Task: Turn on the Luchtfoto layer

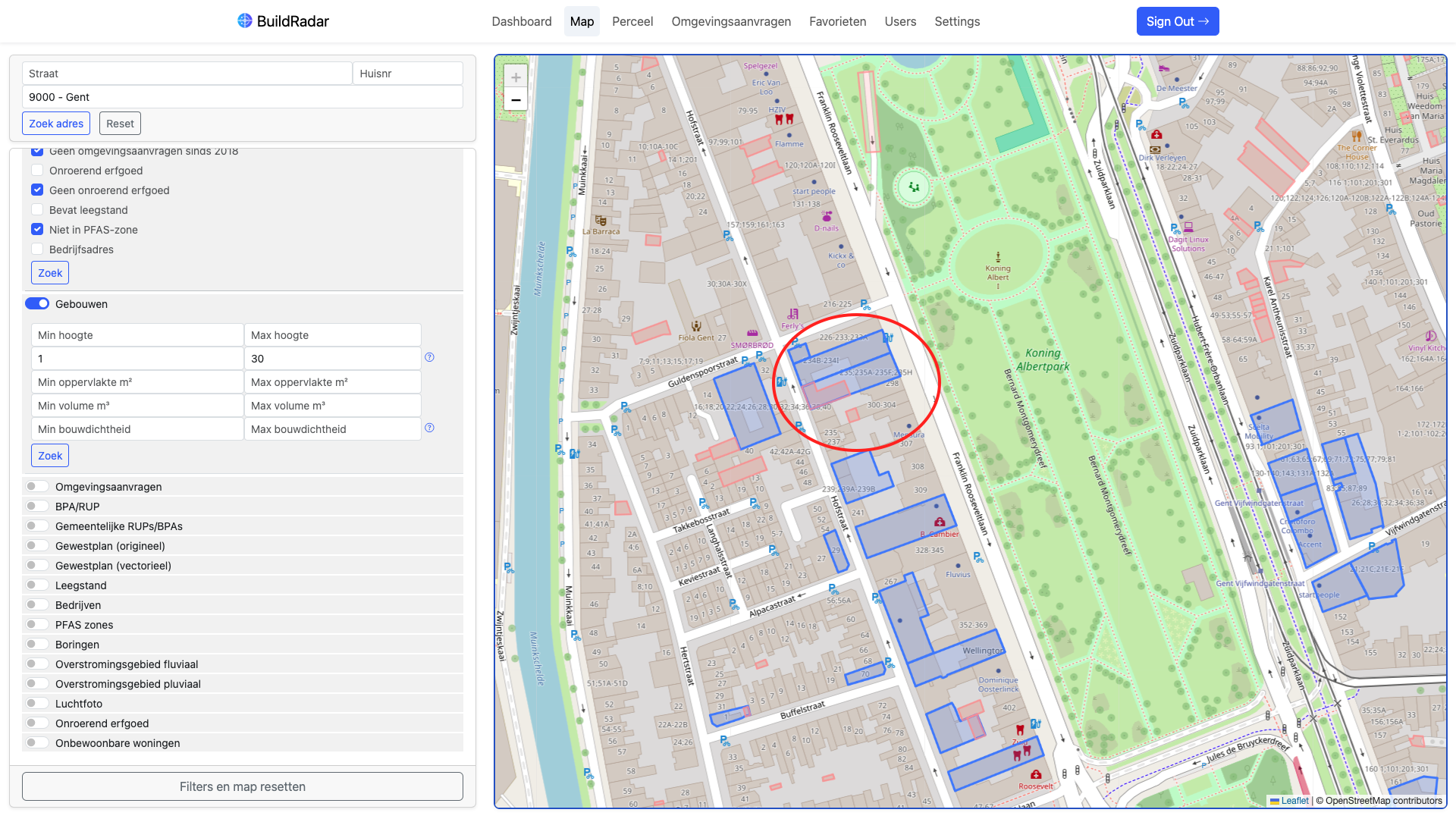Action: pos(37,704)
